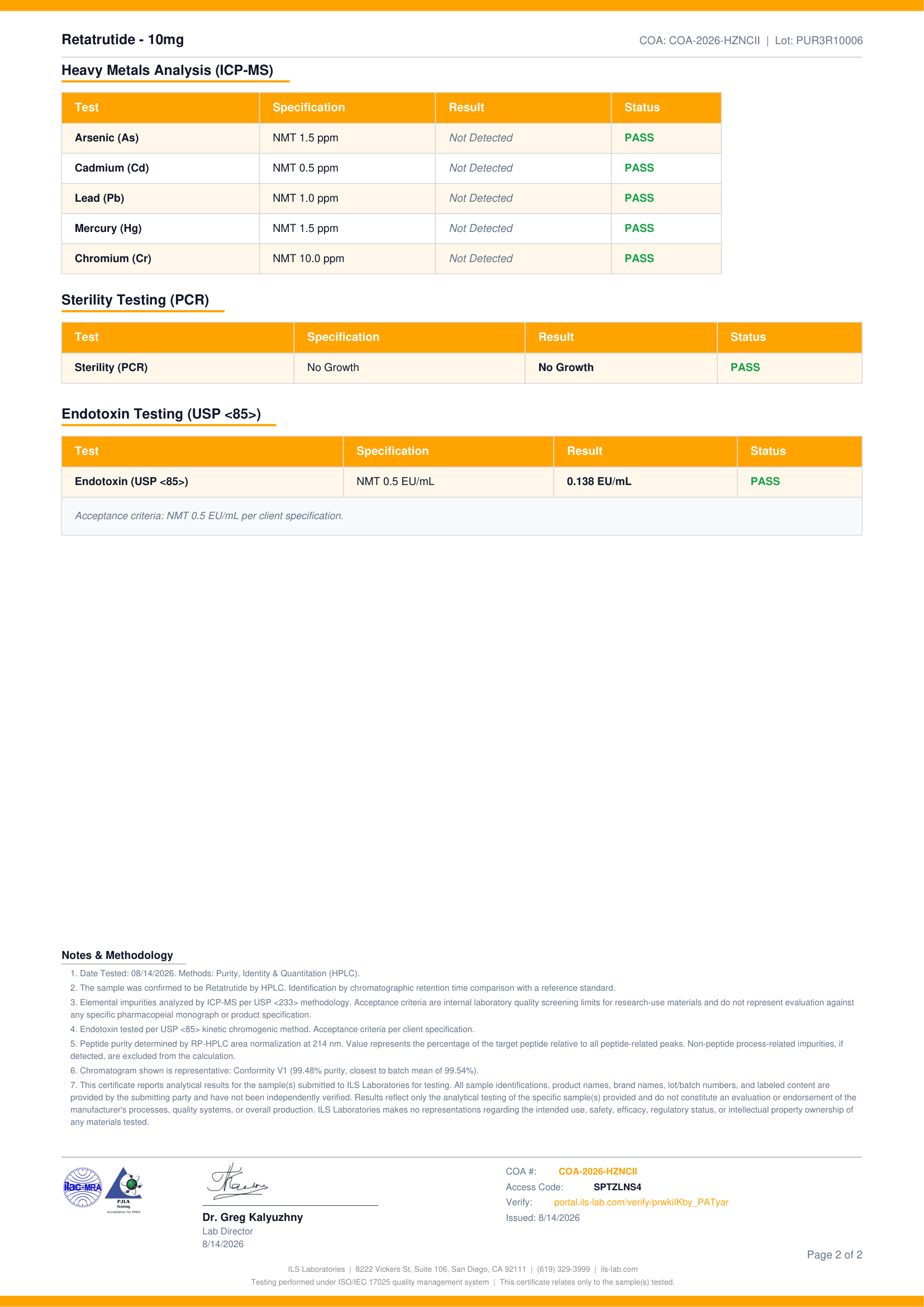Image resolution: width=924 pixels, height=1307 pixels.
Task: Click the Page 2 of 2 indicator
Action: coord(834,1254)
